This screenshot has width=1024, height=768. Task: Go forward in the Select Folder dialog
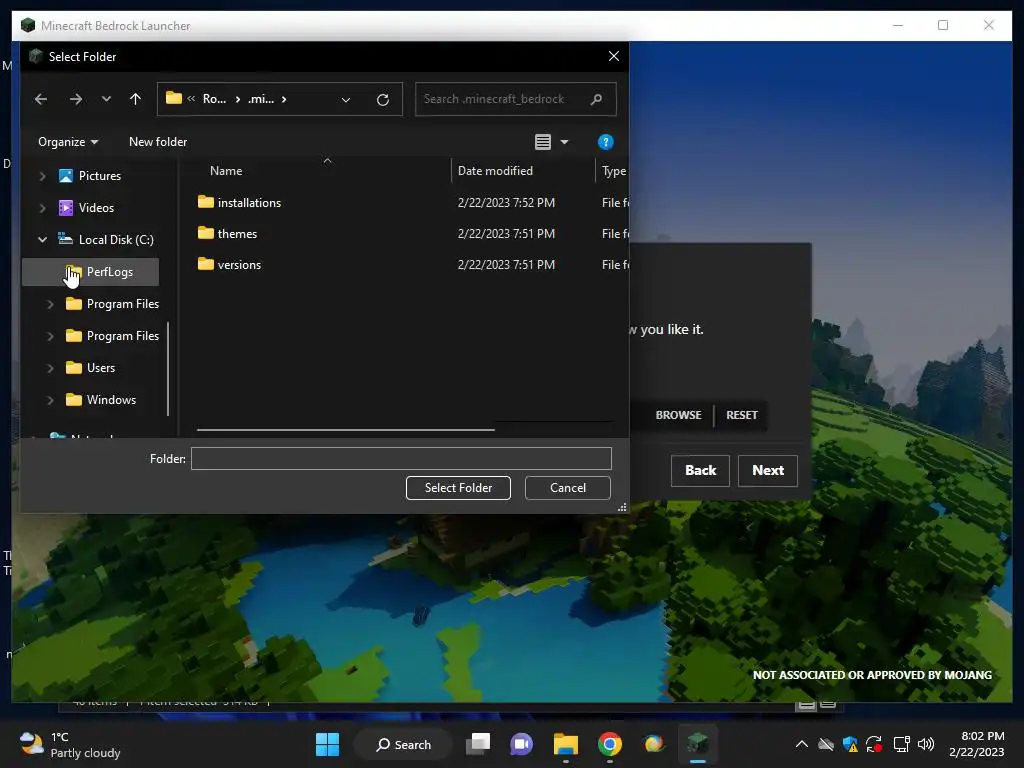click(x=76, y=99)
